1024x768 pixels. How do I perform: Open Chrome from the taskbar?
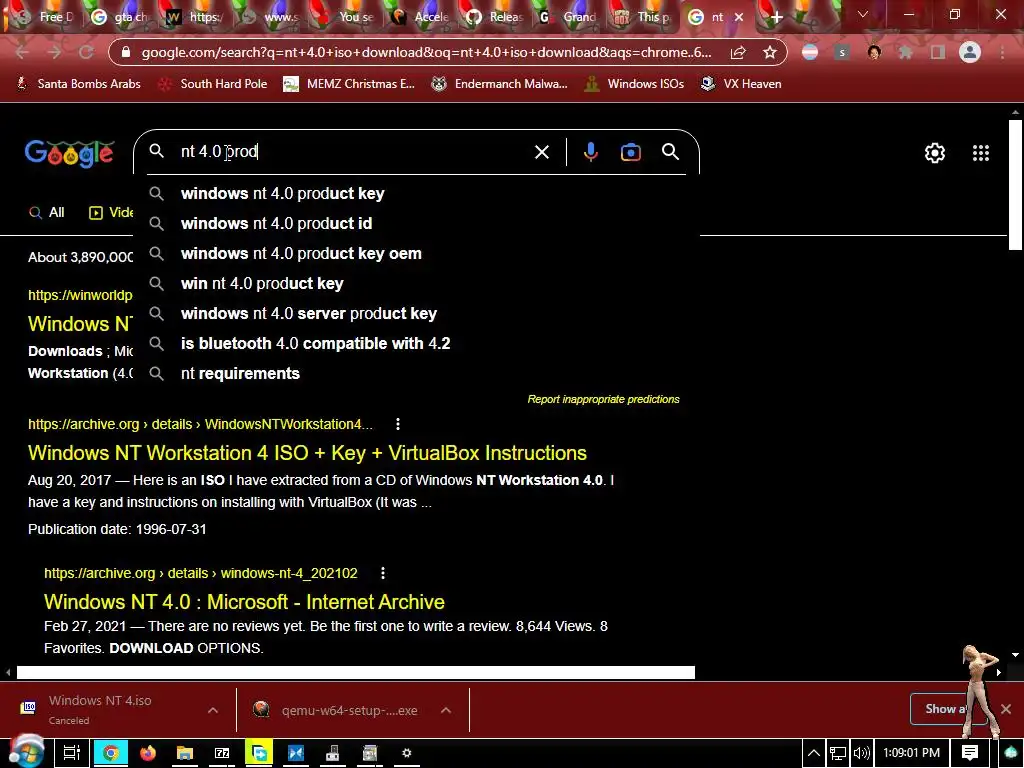(110, 753)
